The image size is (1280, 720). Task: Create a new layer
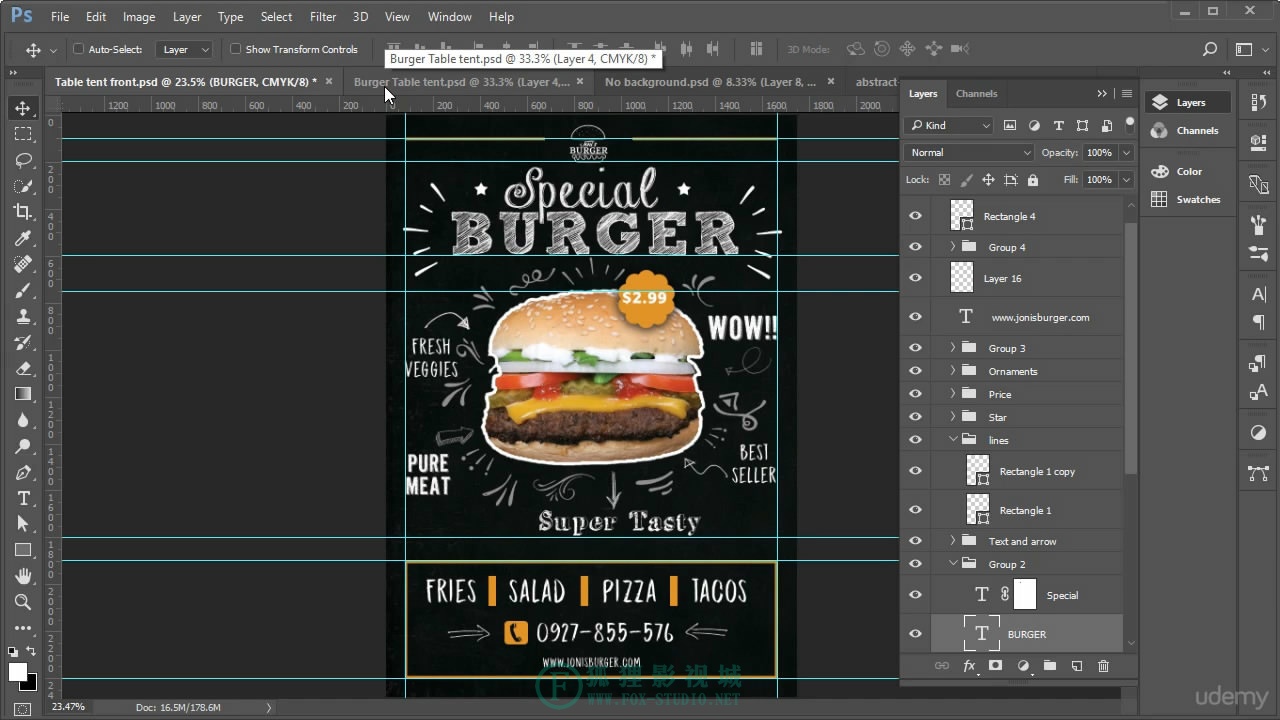pyautogui.click(x=1077, y=666)
